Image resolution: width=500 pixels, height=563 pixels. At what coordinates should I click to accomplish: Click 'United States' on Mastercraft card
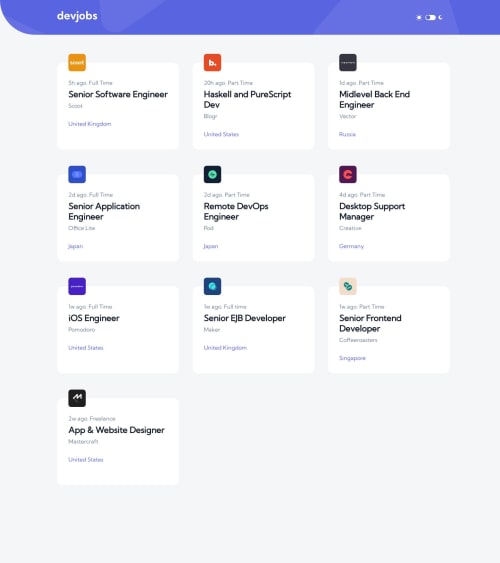pos(86,460)
